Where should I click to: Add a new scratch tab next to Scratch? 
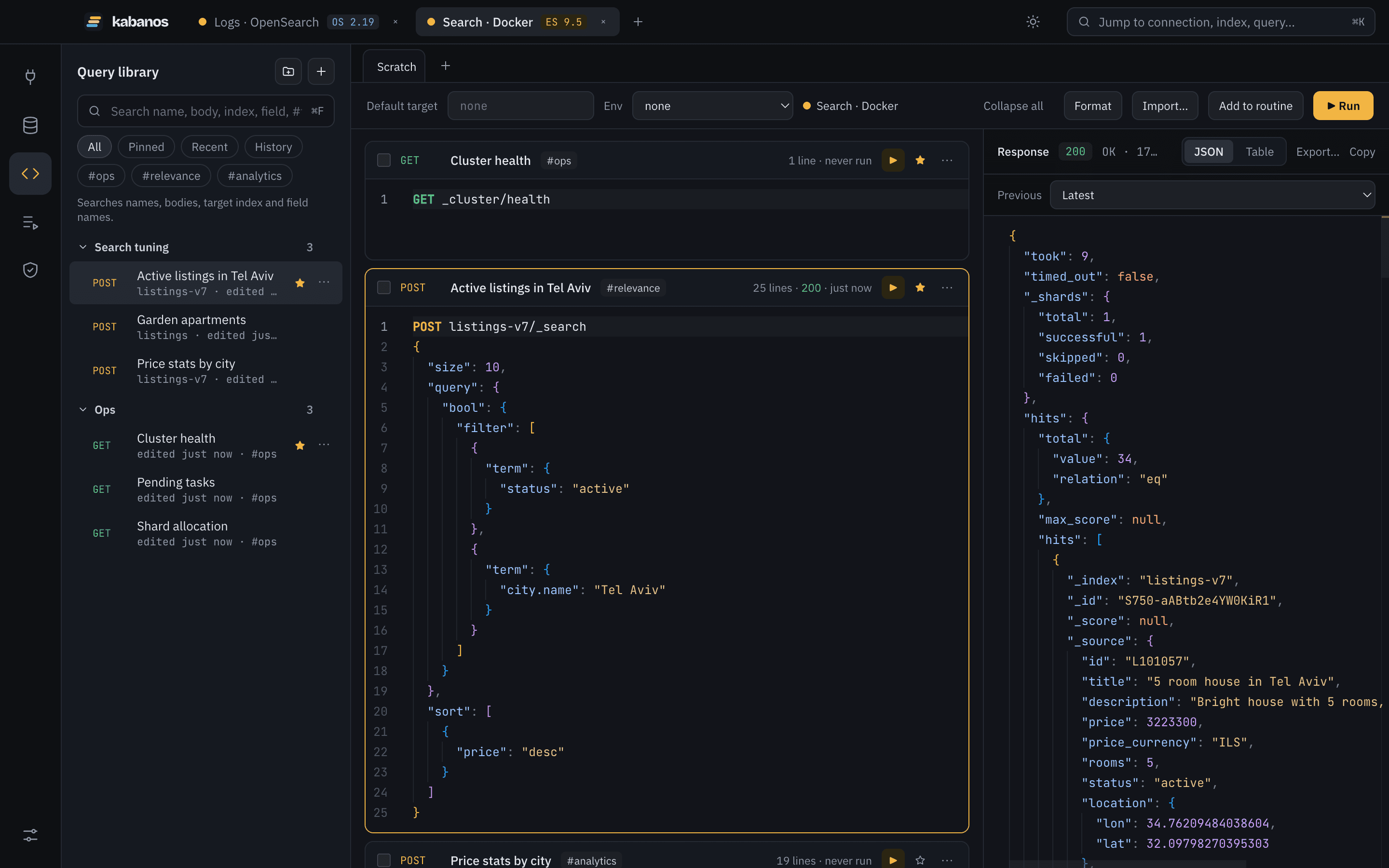pos(446,66)
